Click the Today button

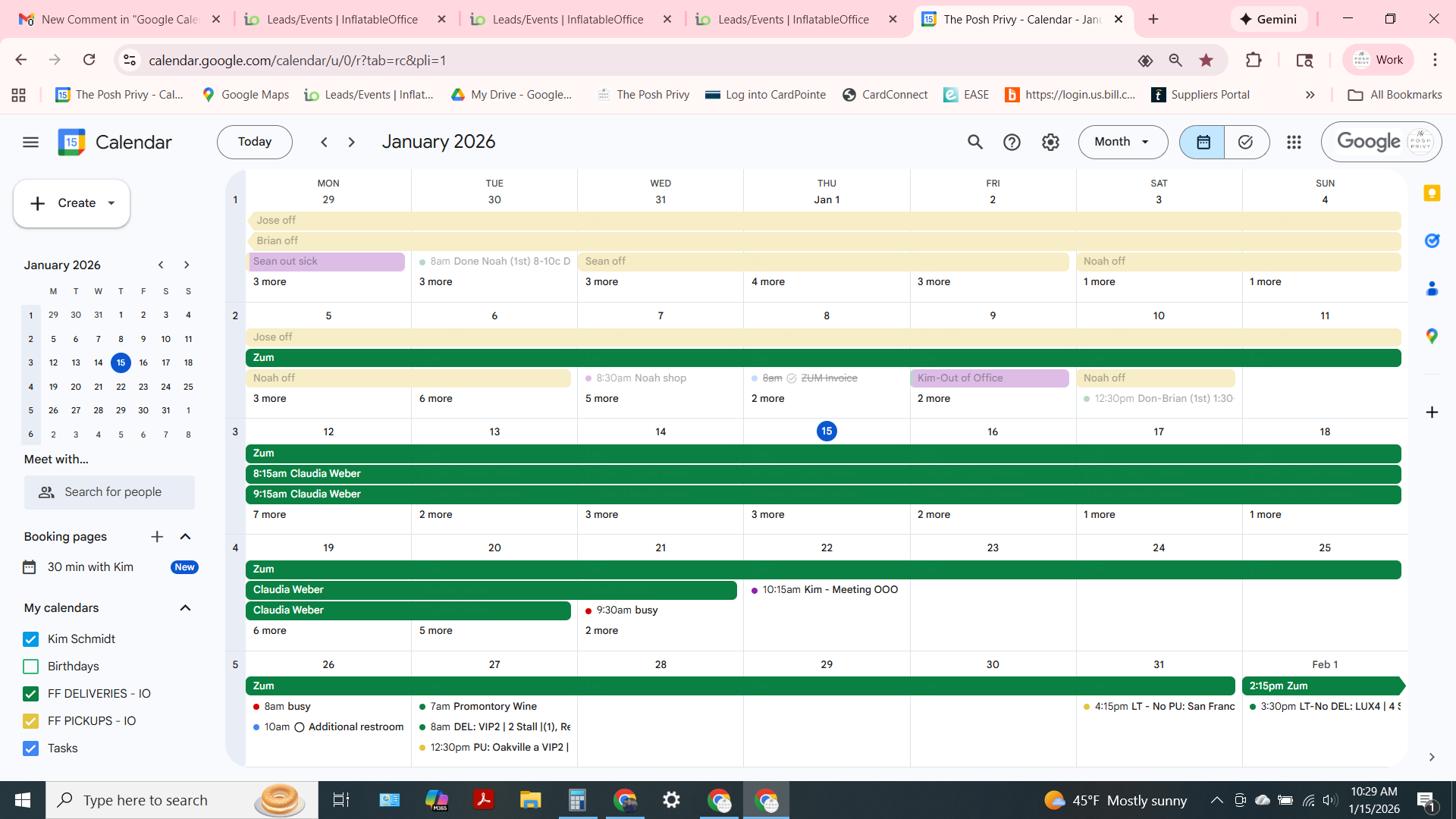click(x=254, y=142)
